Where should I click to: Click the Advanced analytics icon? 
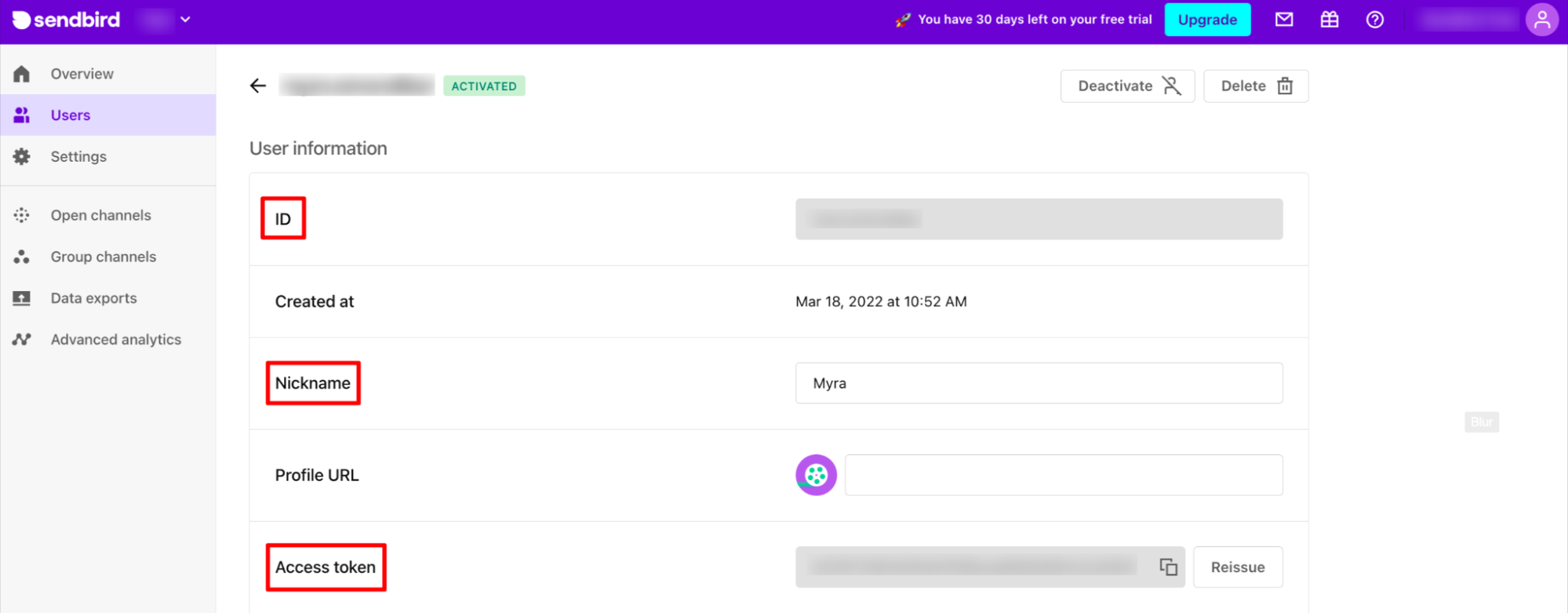click(22, 339)
